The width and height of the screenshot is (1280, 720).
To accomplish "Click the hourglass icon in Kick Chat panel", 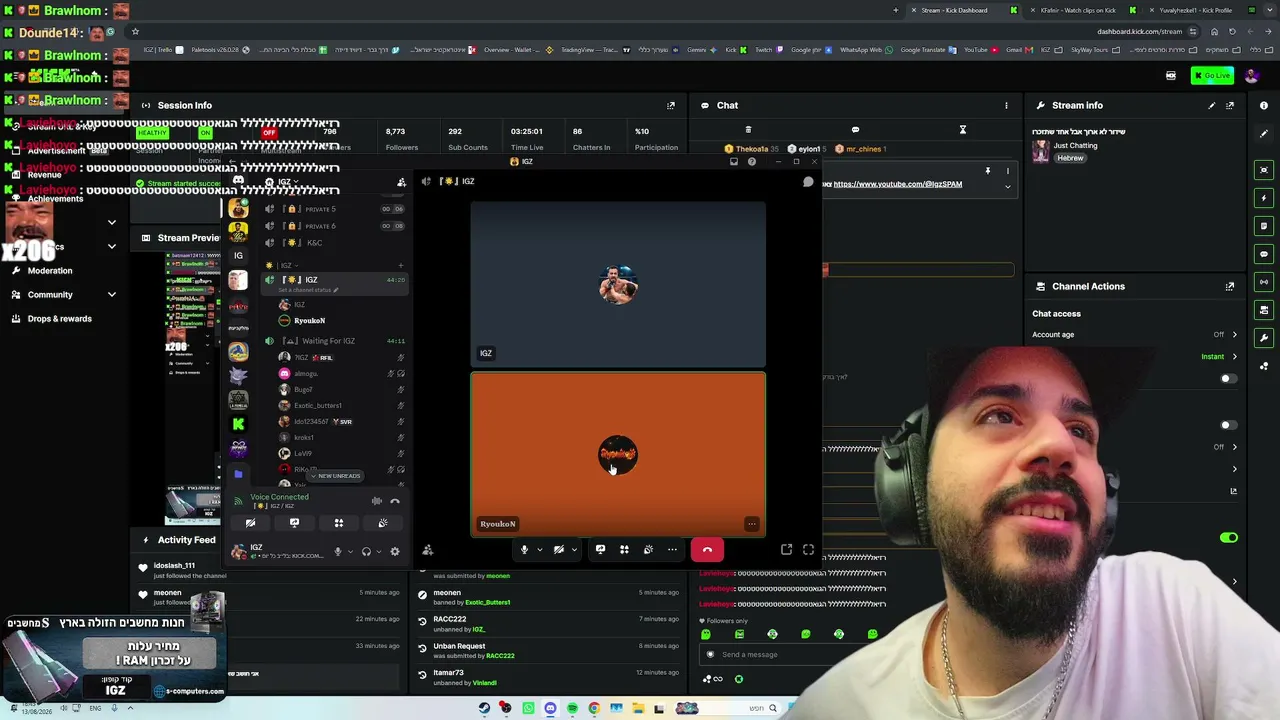I will (963, 130).
